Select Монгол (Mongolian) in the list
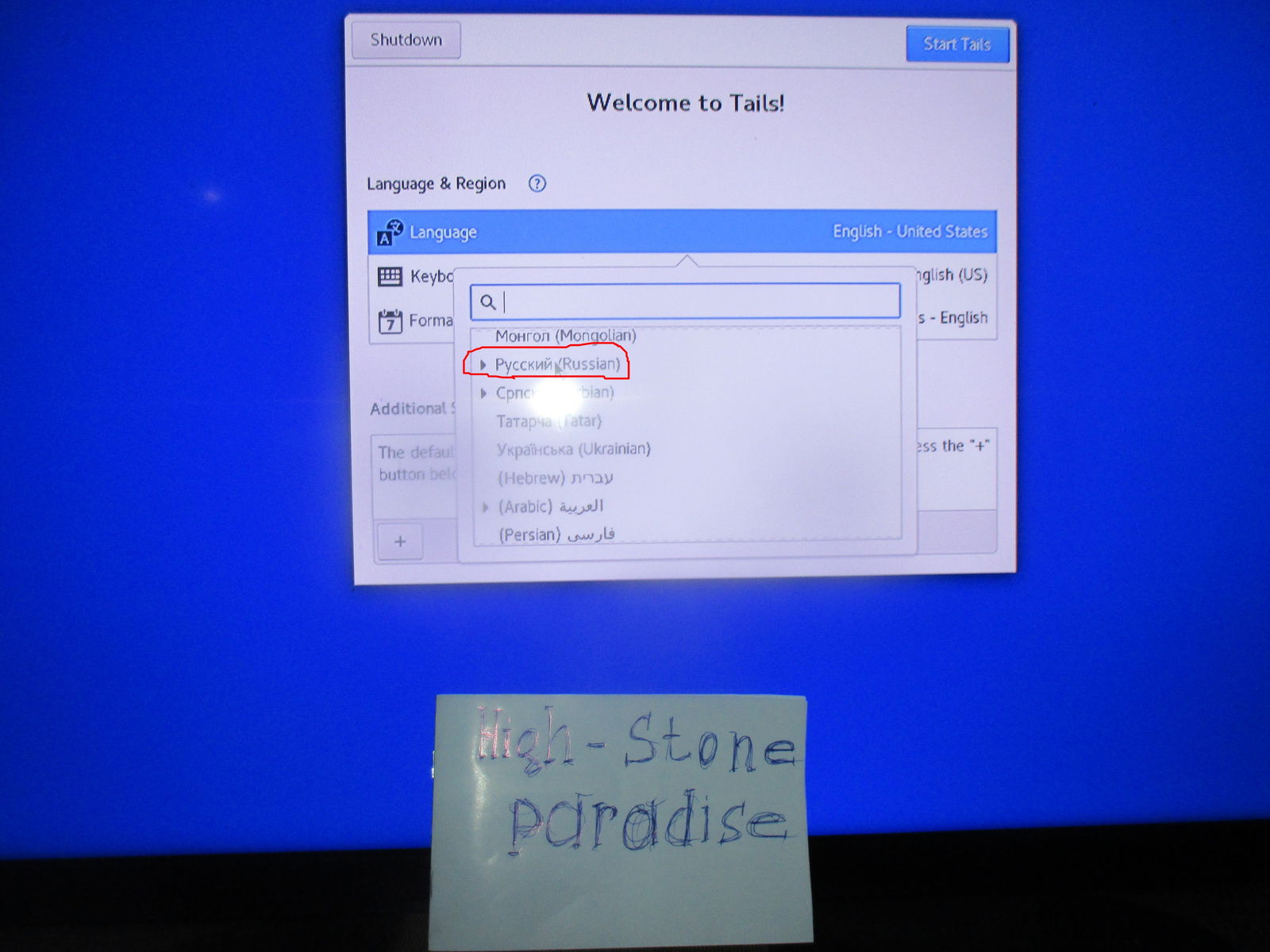This screenshot has height=952, width=1270. pos(565,336)
